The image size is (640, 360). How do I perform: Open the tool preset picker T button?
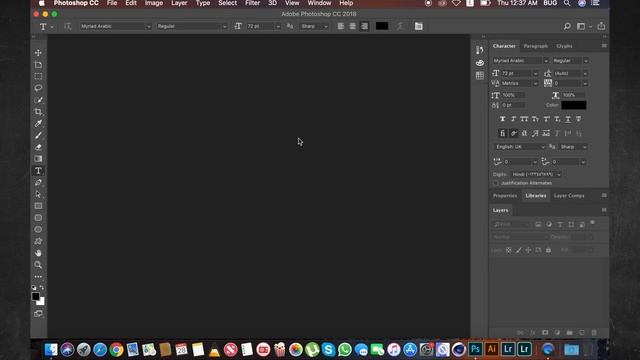(x=46, y=27)
